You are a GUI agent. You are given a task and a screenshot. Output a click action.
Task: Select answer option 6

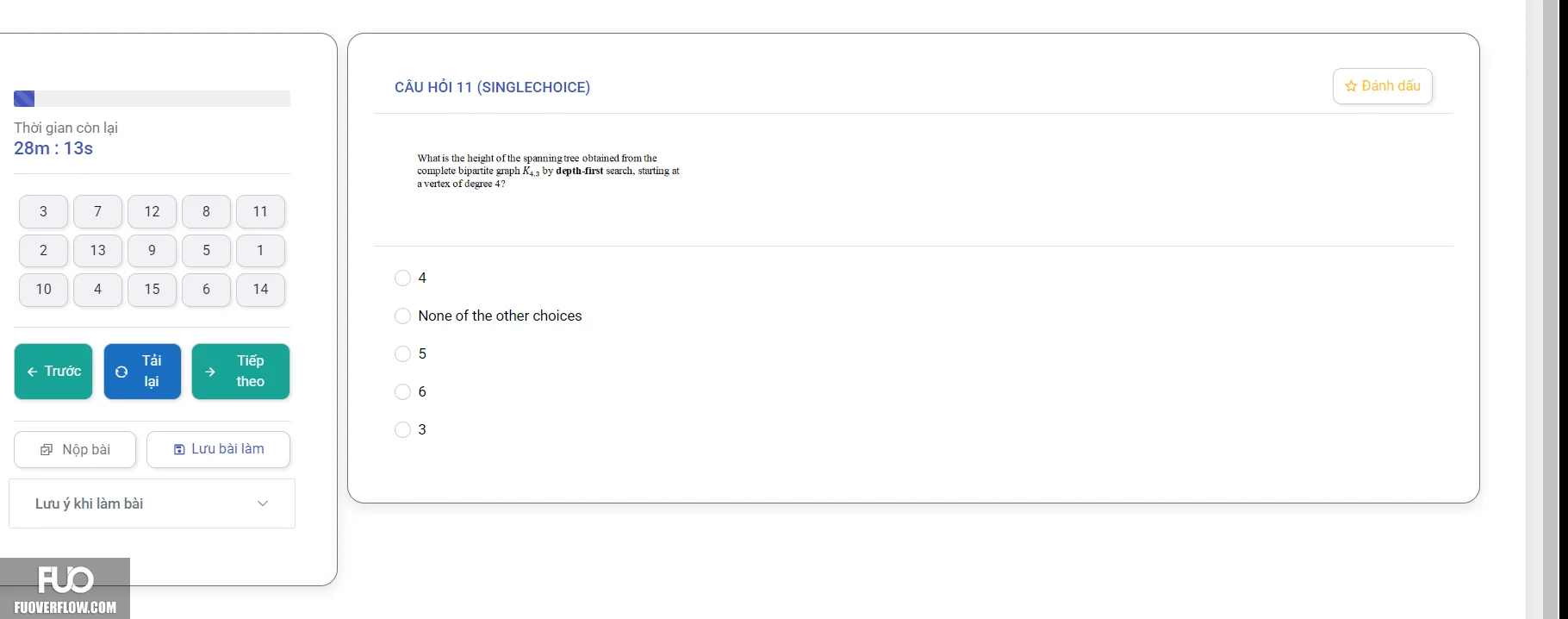point(402,391)
